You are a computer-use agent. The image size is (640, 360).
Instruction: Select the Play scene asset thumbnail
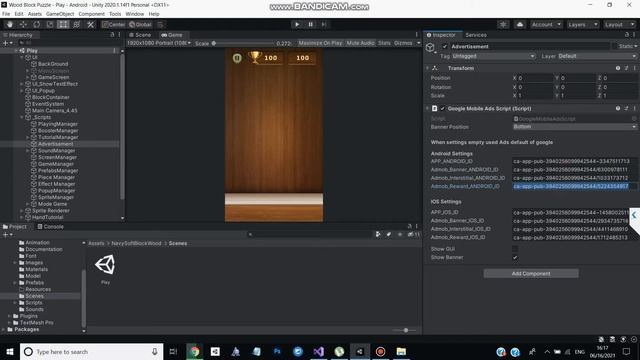pyautogui.click(x=105, y=265)
